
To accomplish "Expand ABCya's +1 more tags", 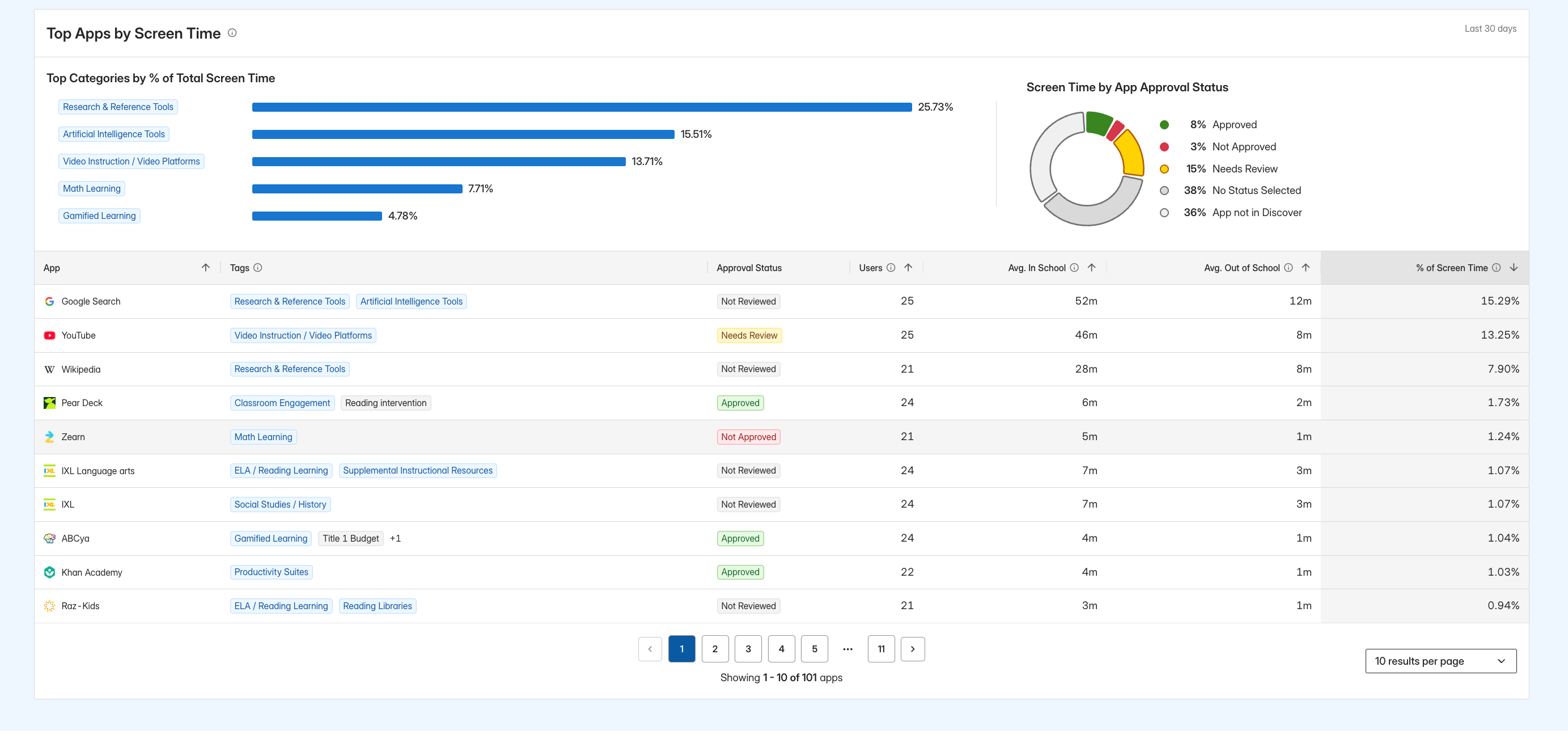I will tap(395, 538).
